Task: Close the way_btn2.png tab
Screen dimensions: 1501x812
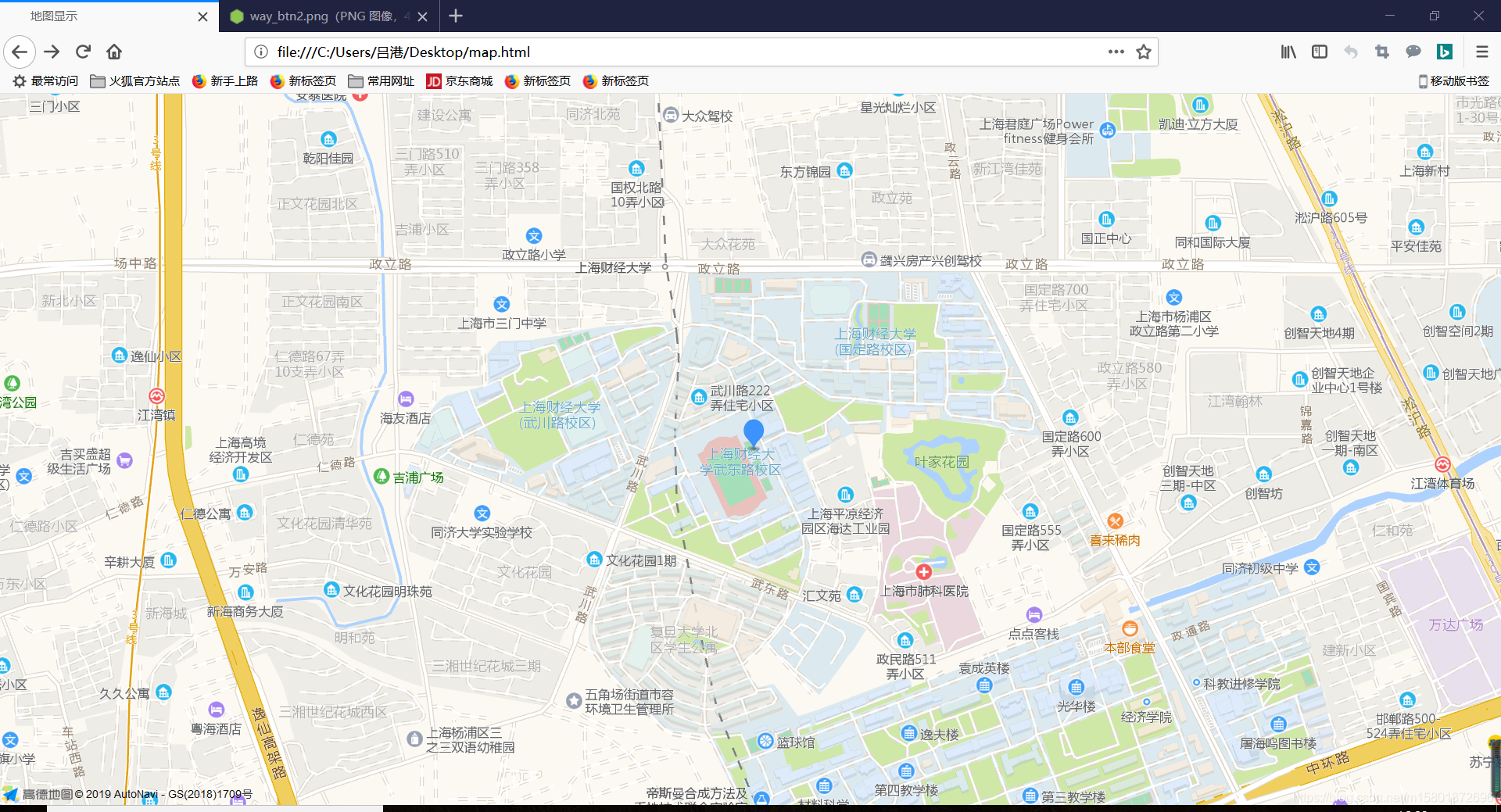Action: (422, 16)
